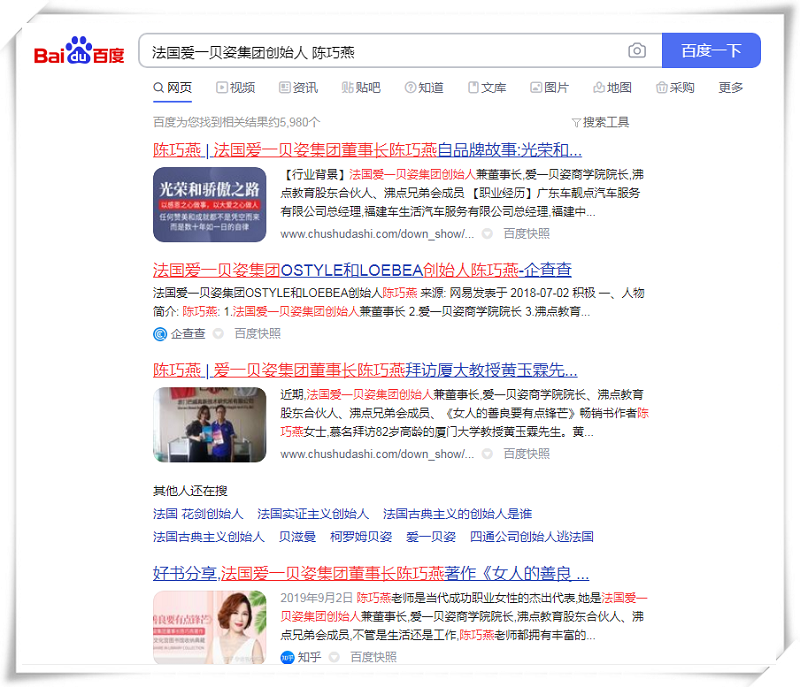Click the 企查查 source icon
The image size is (800, 687).
(160, 334)
